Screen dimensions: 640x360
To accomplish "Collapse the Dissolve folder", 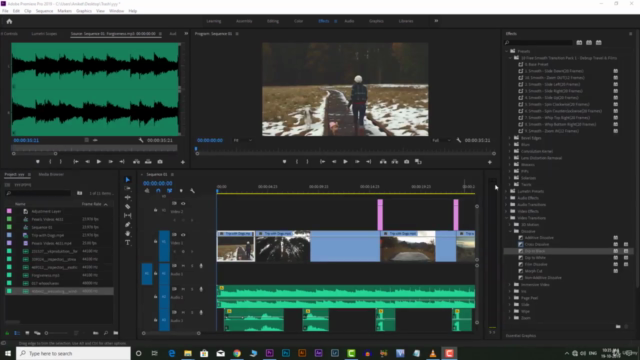I will 510,231.
